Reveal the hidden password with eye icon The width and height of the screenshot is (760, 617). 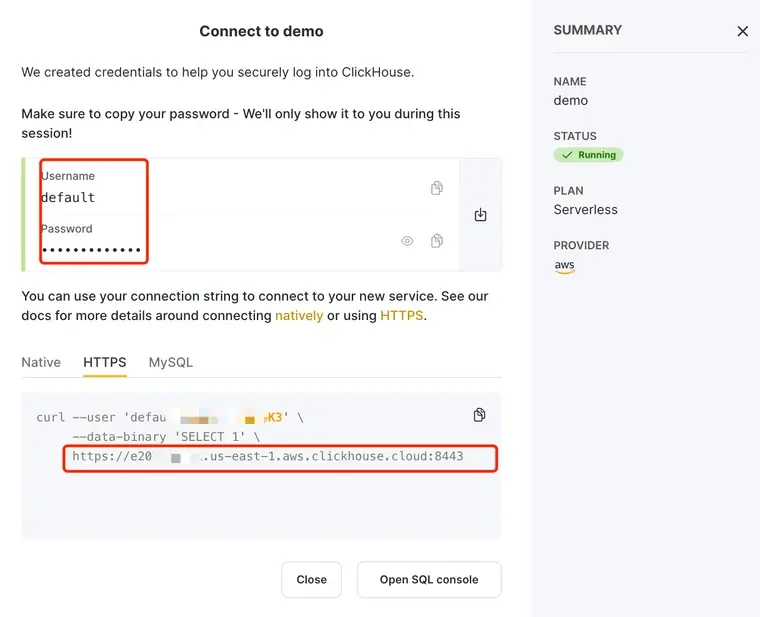(407, 241)
